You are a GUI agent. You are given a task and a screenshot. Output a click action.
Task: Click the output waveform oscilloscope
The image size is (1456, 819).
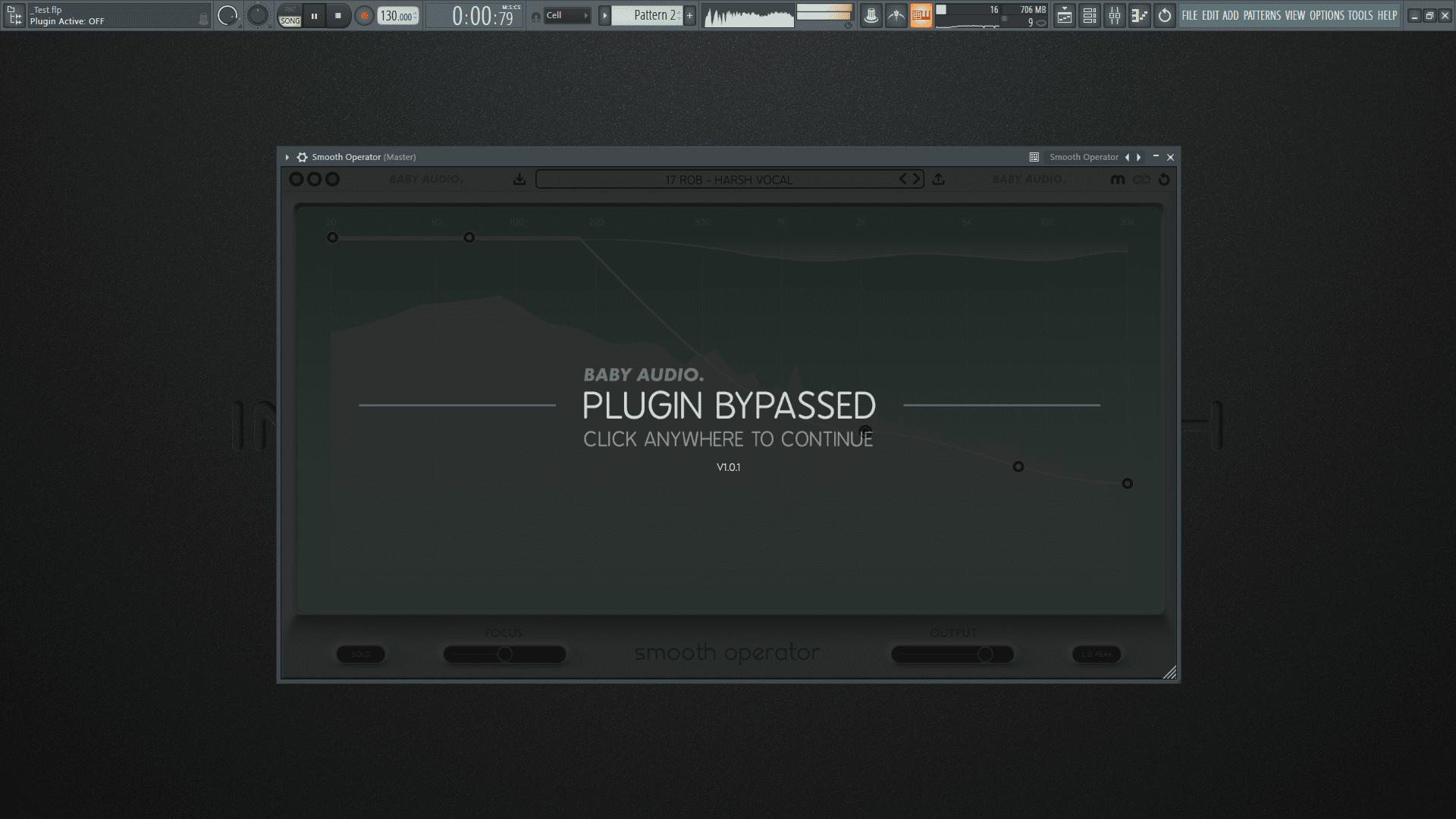tap(748, 16)
